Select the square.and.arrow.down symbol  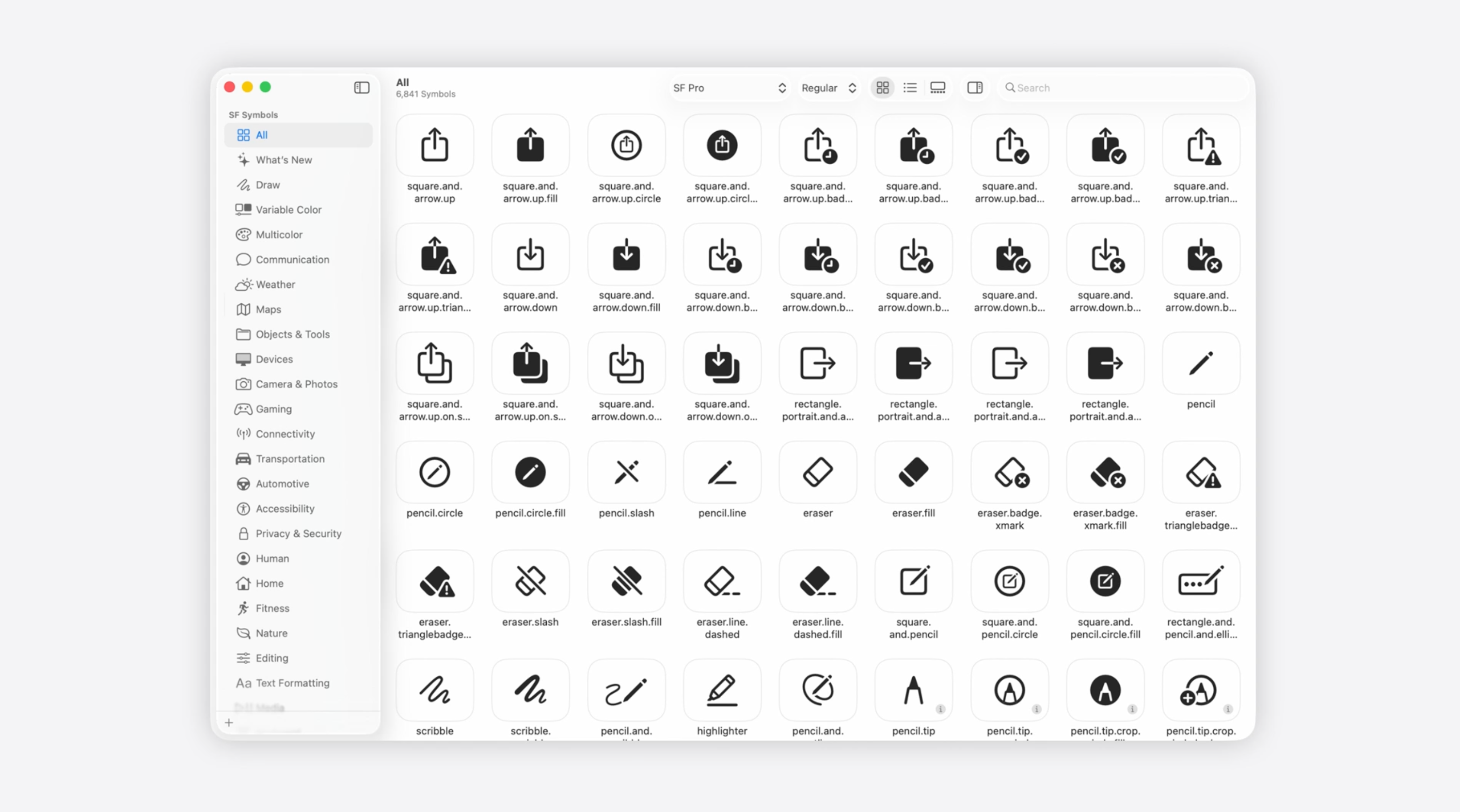click(530, 254)
